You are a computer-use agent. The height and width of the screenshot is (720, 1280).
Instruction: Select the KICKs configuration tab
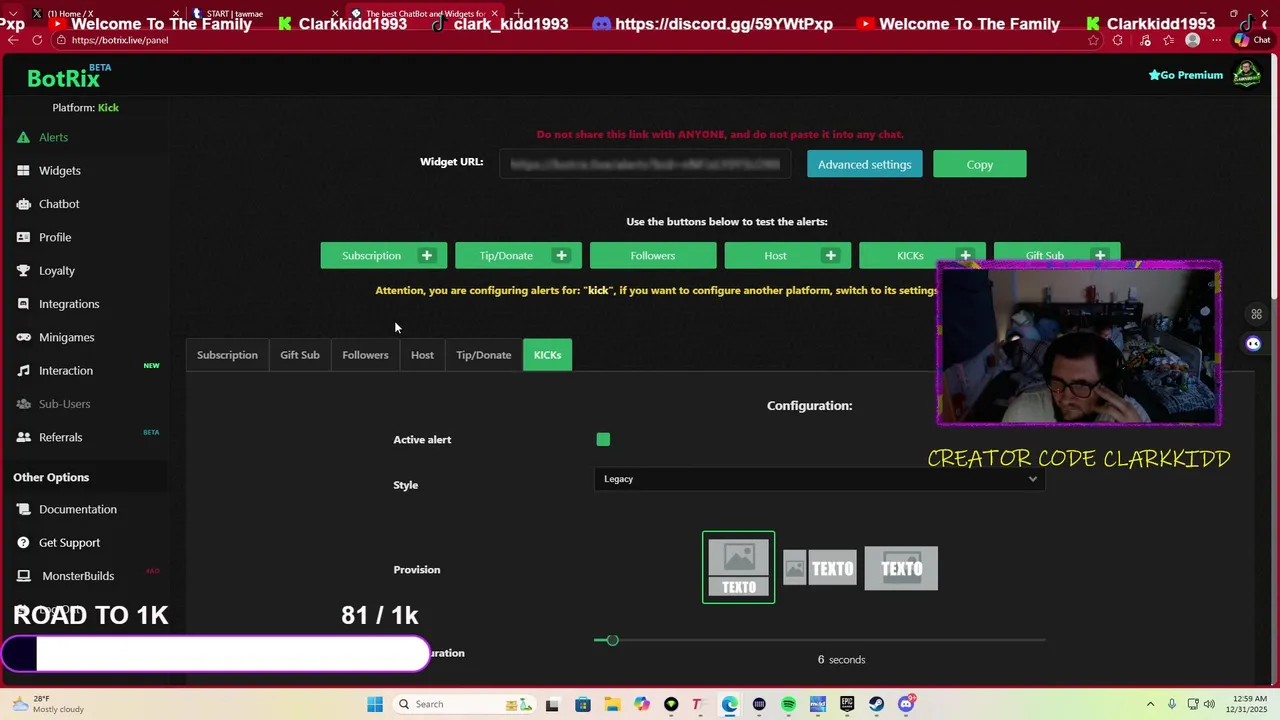547,355
